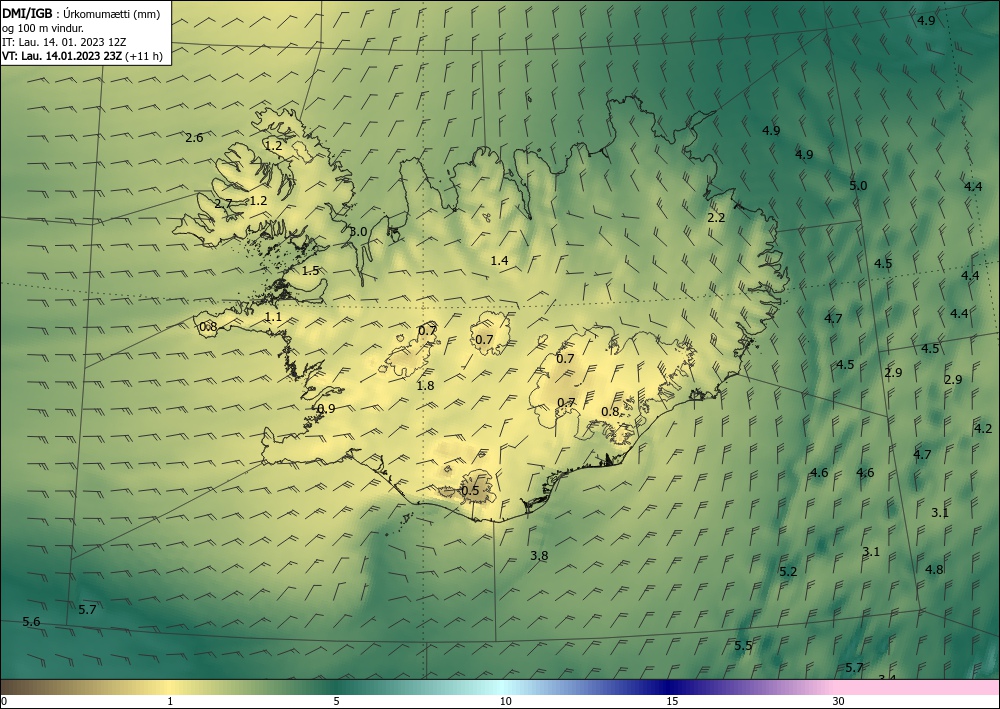
Task: Click the 2.6 value off the Westfjords
Action: click(x=194, y=138)
